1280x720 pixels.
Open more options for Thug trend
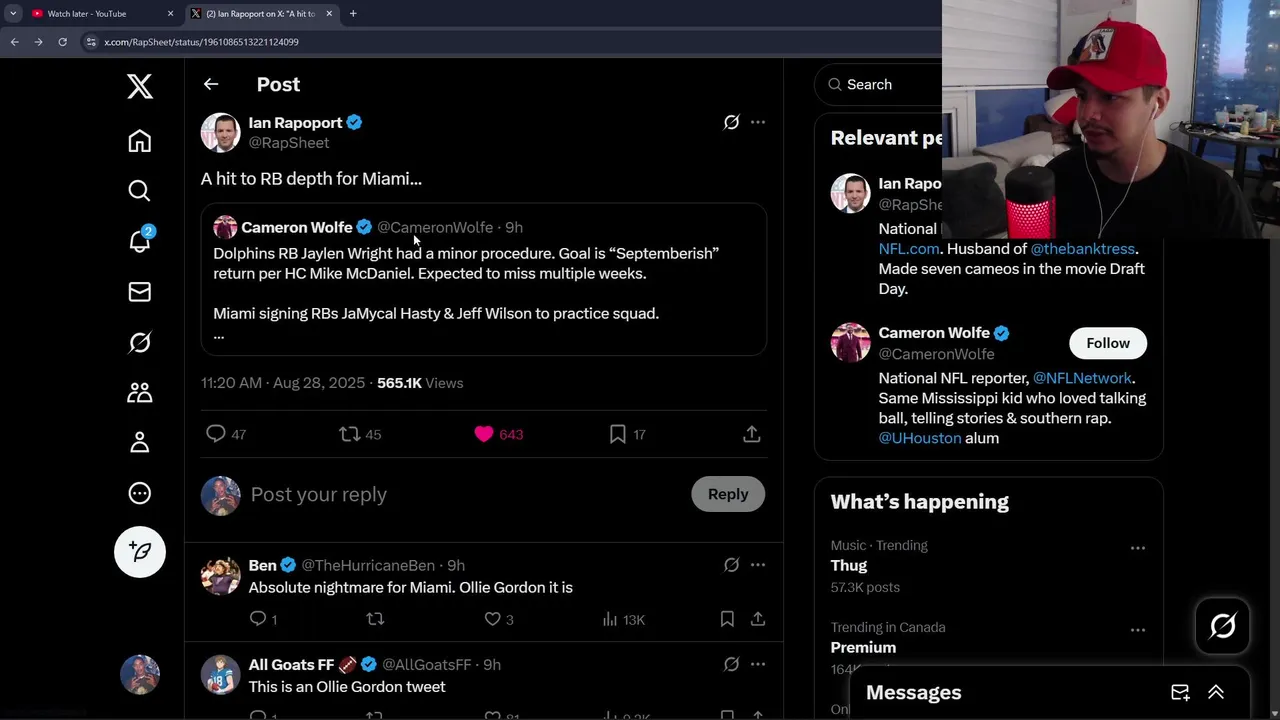click(x=1138, y=548)
